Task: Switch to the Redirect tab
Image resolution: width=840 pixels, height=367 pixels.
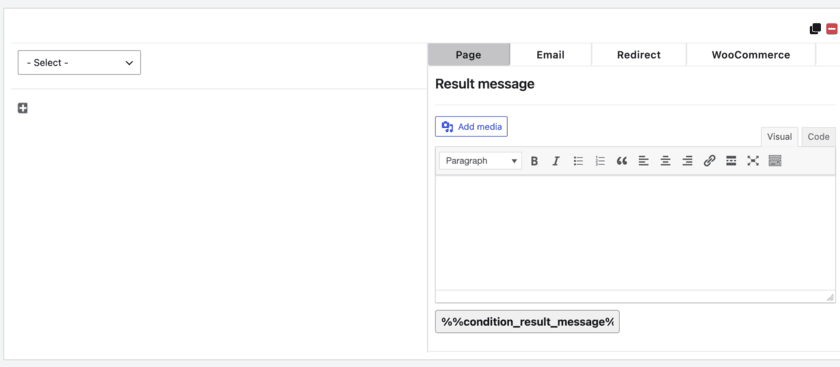Action: (x=639, y=55)
